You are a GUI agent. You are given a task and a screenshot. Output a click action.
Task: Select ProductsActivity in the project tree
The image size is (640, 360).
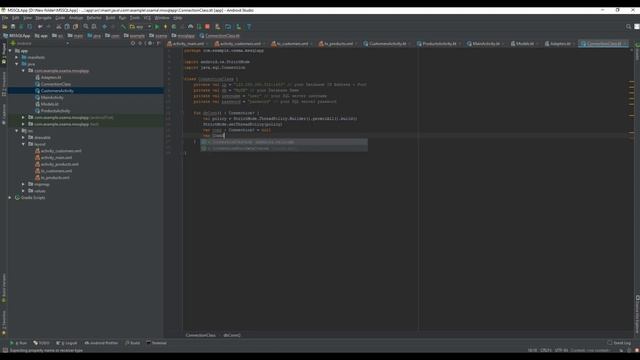[55, 111]
